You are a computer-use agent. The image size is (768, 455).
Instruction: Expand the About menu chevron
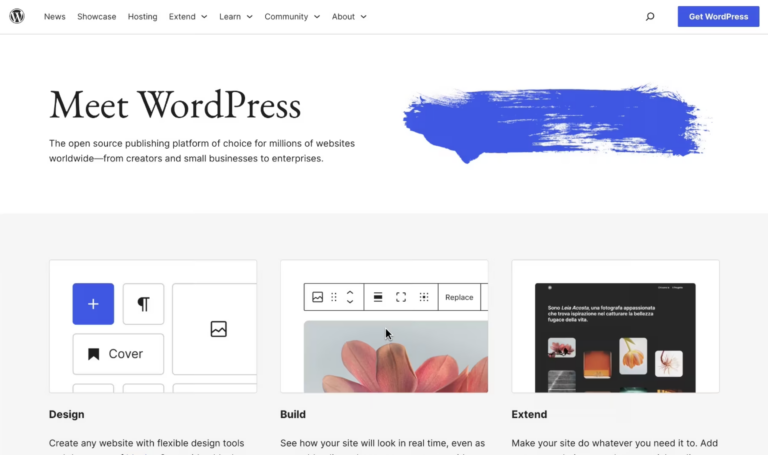[x=363, y=17]
